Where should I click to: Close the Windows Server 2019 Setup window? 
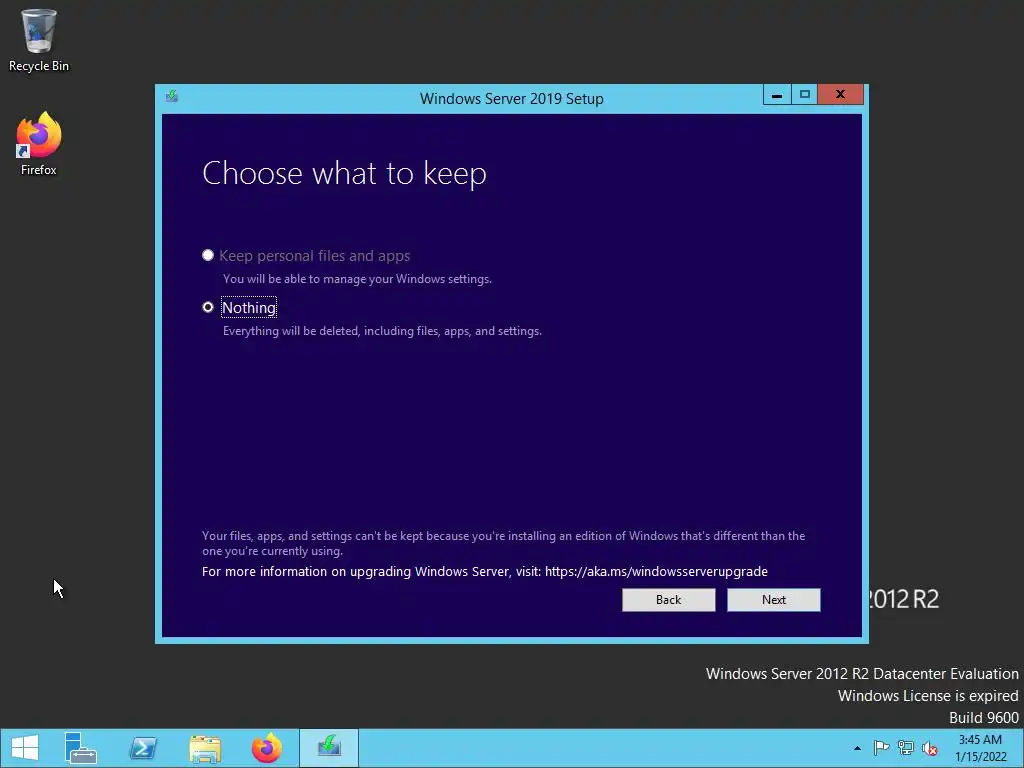click(840, 95)
